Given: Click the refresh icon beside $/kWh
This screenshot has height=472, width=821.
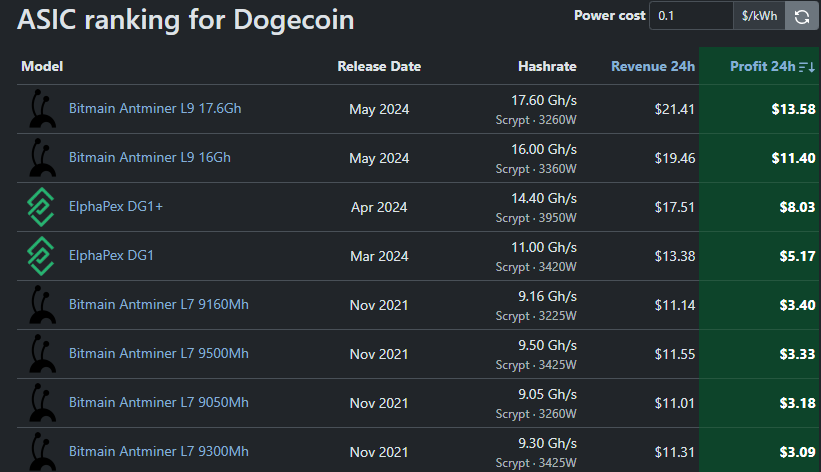Looking at the screenshot, I should point(802,16).
